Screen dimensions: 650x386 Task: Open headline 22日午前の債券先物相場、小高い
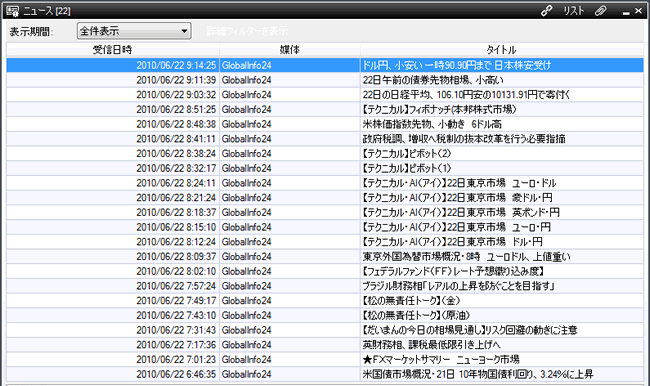[433, 80]
